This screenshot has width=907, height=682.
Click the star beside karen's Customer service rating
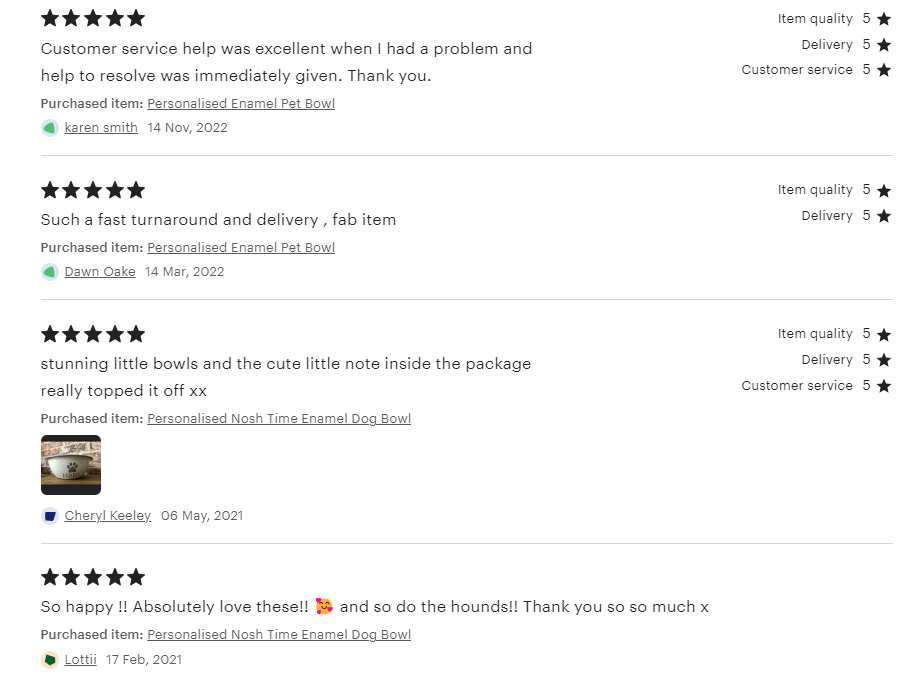pos(883,70)
